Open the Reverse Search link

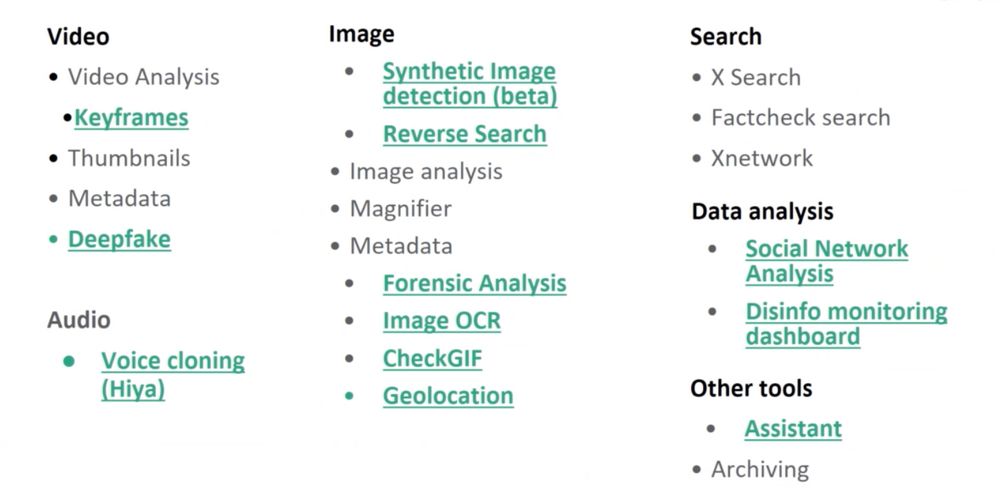[464, 134]
